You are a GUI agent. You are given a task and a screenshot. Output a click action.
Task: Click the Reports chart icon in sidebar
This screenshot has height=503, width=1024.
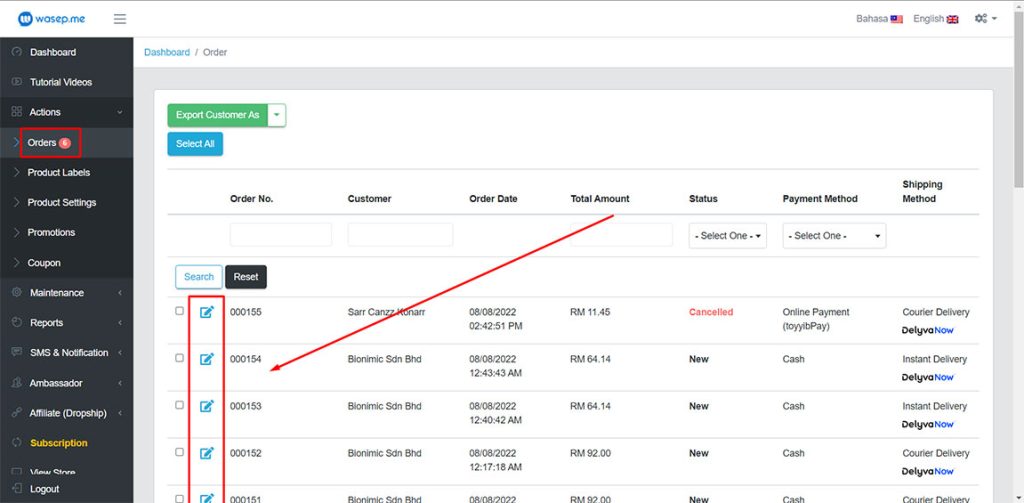[17, 323]
